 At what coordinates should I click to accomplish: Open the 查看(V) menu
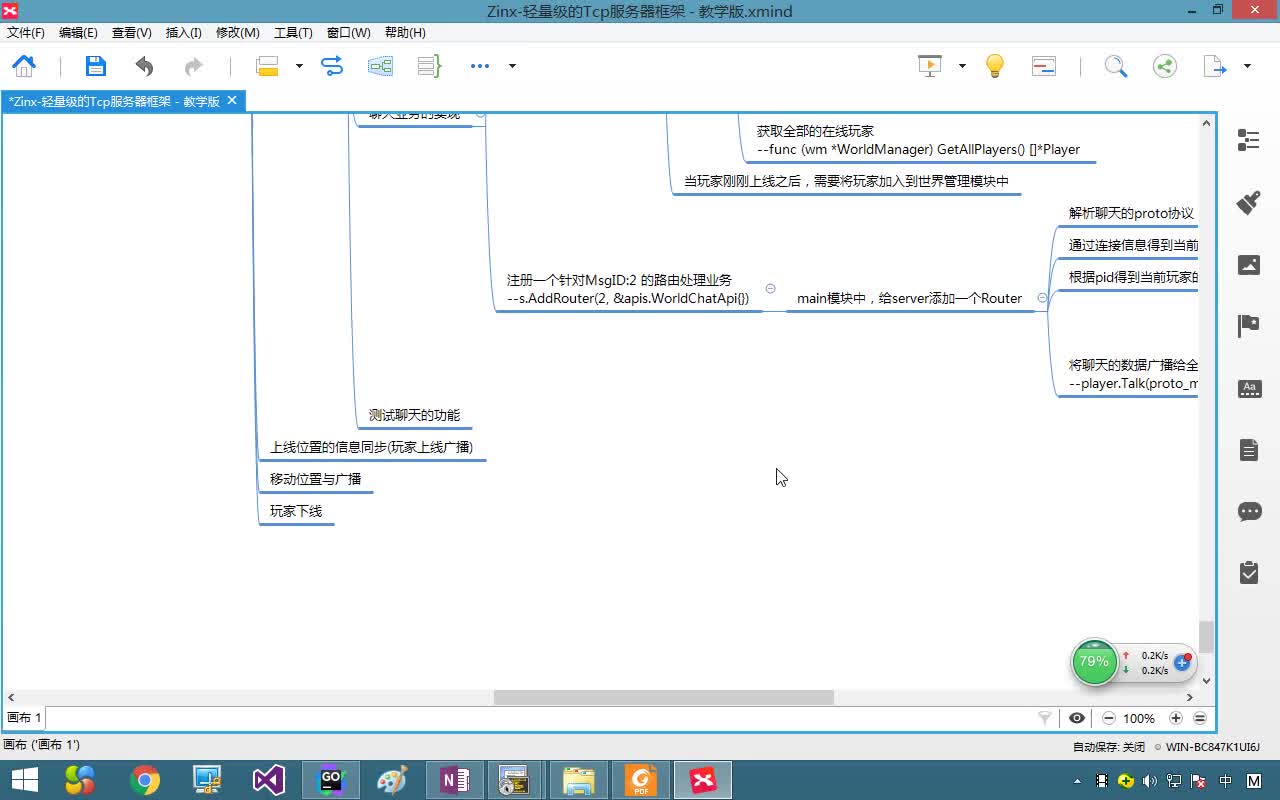click(131, 33)
